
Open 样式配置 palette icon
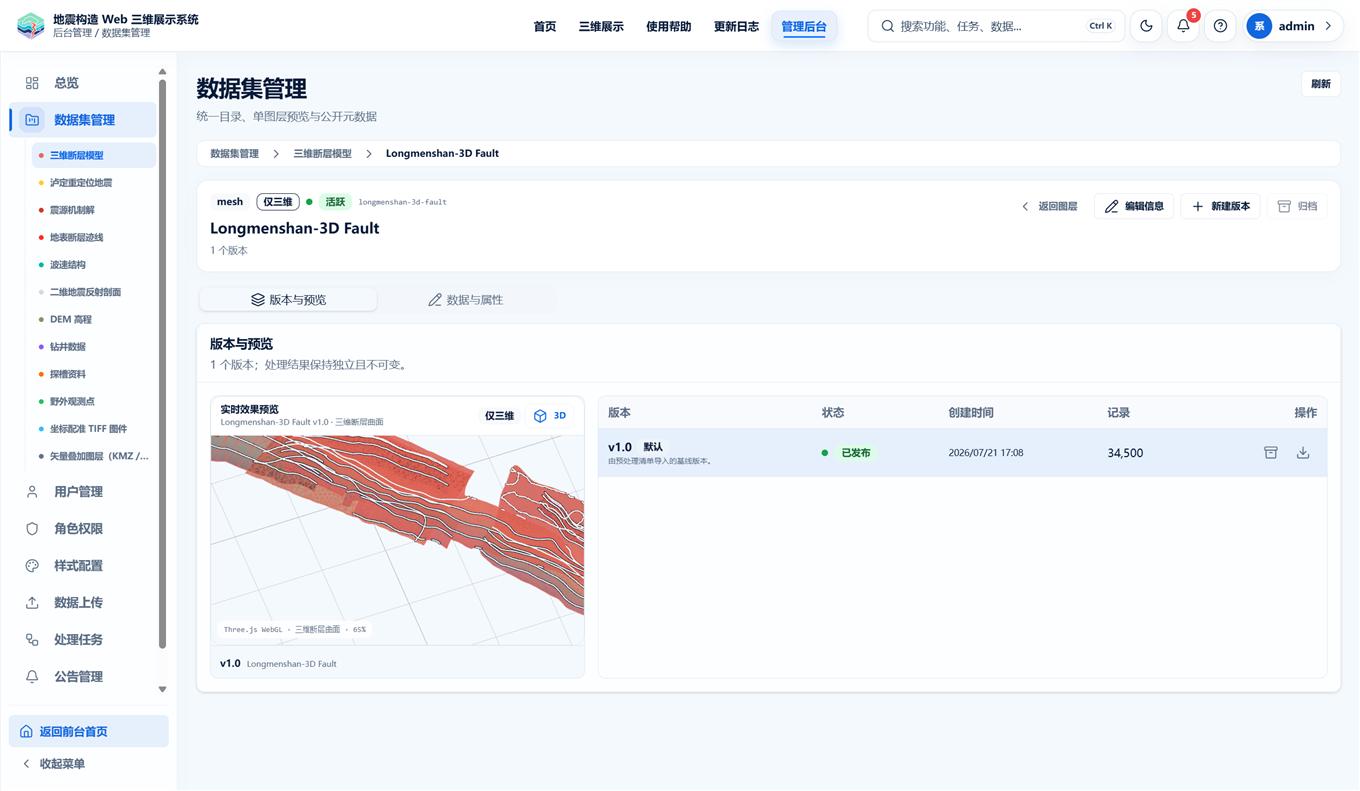tap(32, 566)
